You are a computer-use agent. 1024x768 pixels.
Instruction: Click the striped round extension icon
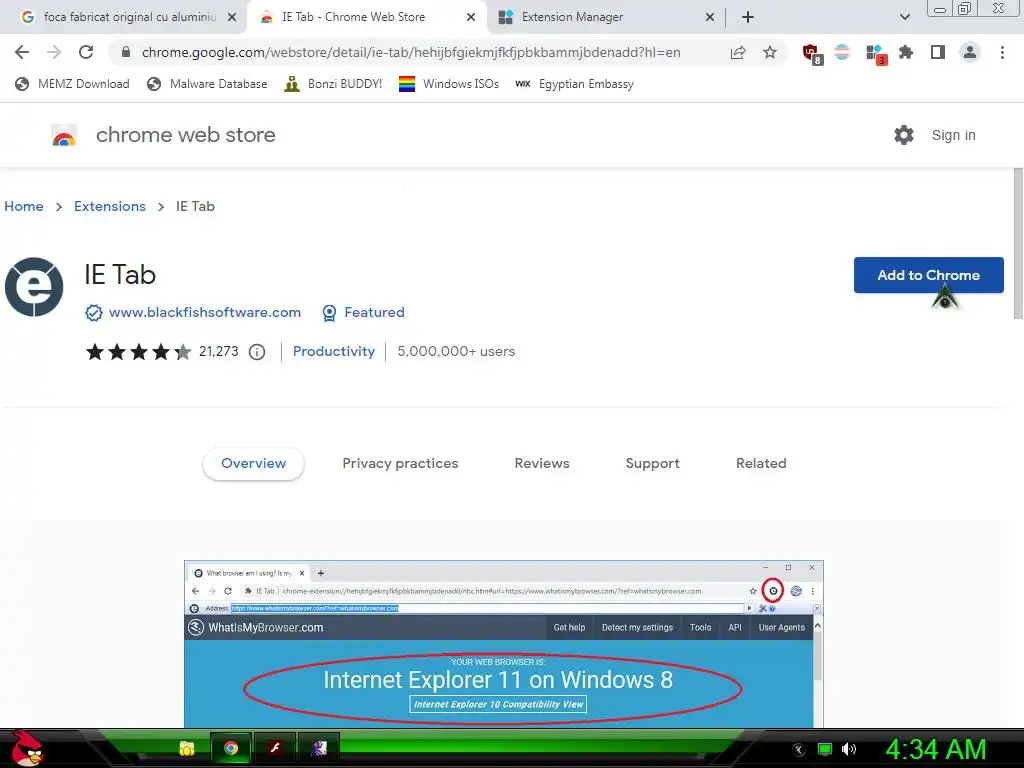pos(842,52)
